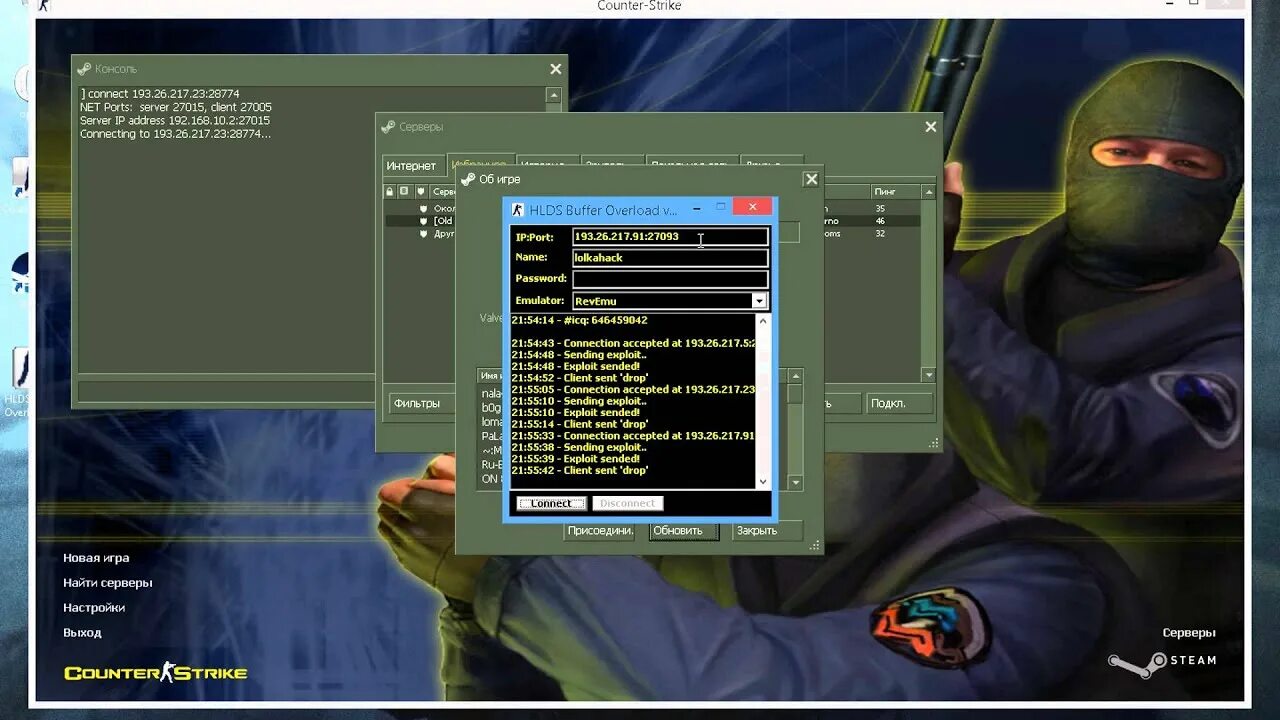Viewport: 1280px width, 720px height.
Task: Close the Об игре dialog
Action: (811, 179)
